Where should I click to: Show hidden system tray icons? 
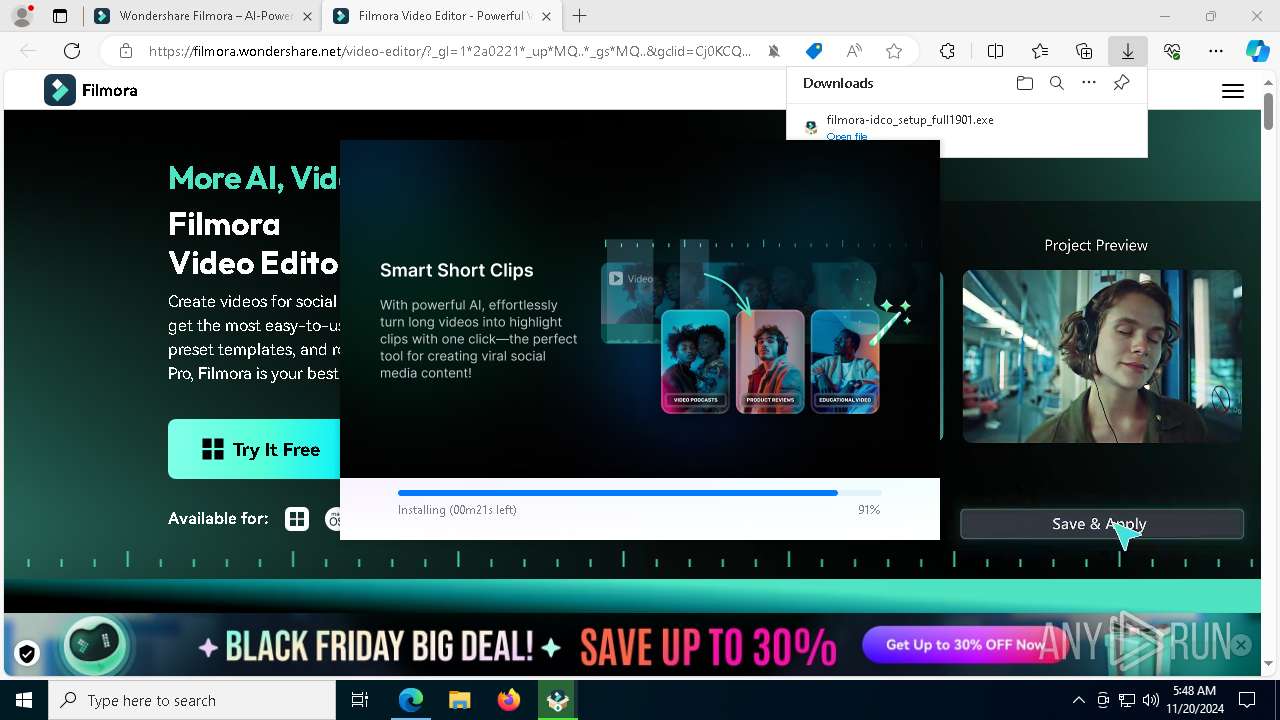pyautogui.click(x=1078, y=700)
